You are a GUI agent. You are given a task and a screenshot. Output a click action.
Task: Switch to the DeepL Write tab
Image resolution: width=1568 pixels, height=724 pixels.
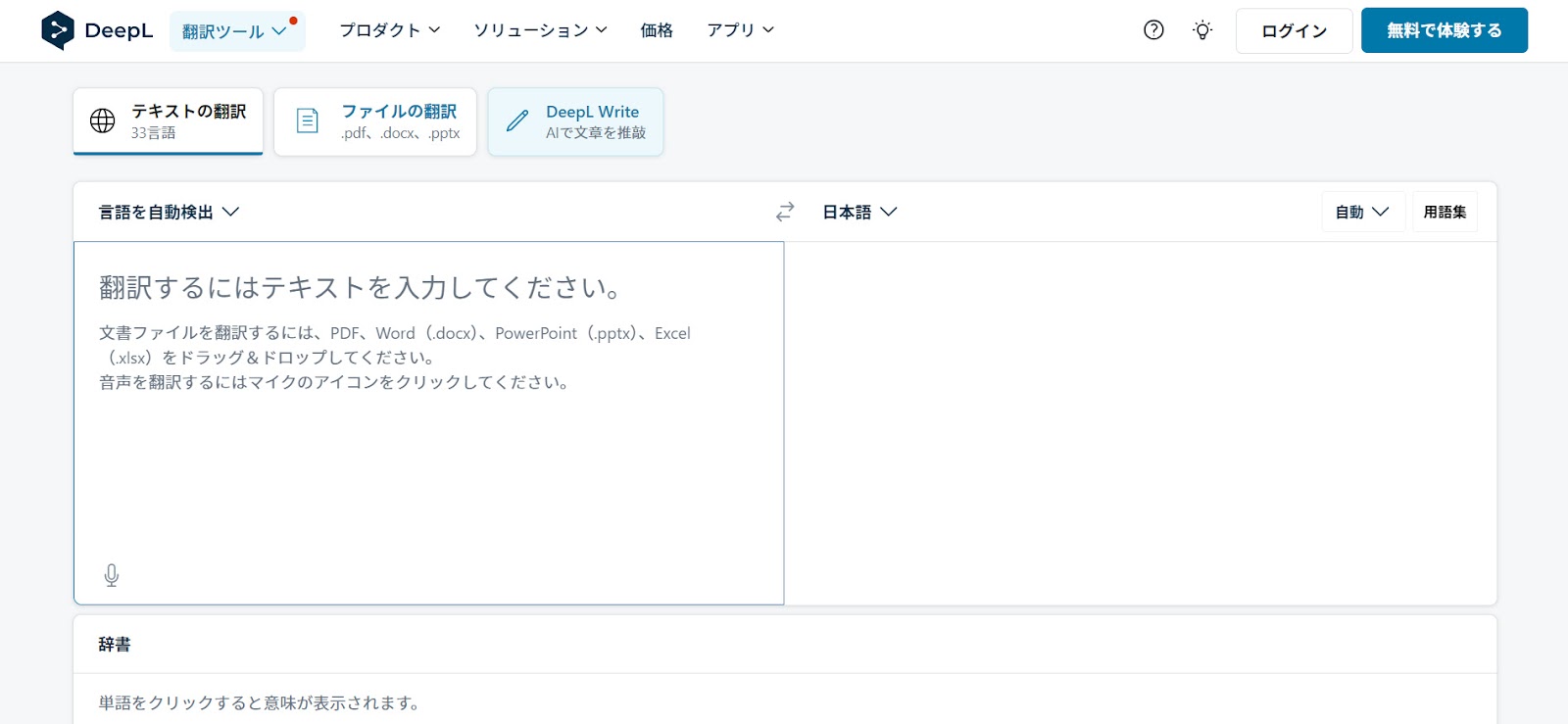(x=576, y=121)
